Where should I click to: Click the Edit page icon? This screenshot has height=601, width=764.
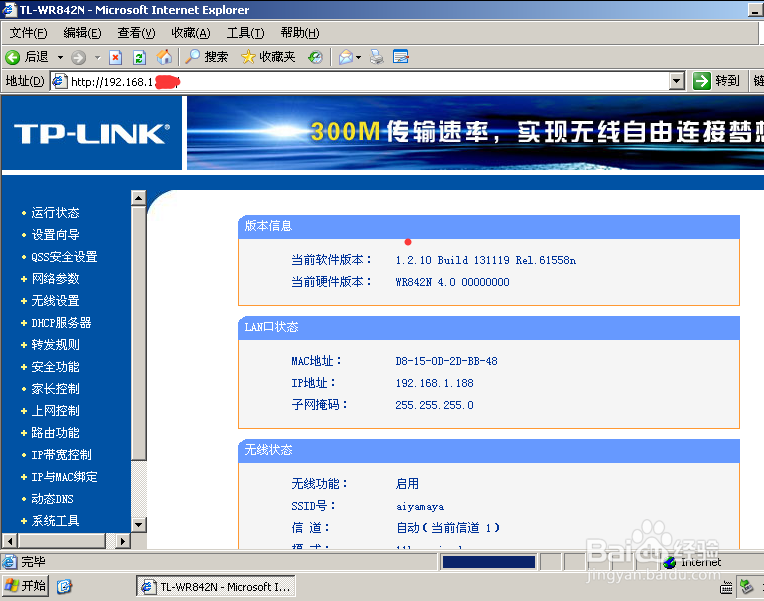coord(401,57)
